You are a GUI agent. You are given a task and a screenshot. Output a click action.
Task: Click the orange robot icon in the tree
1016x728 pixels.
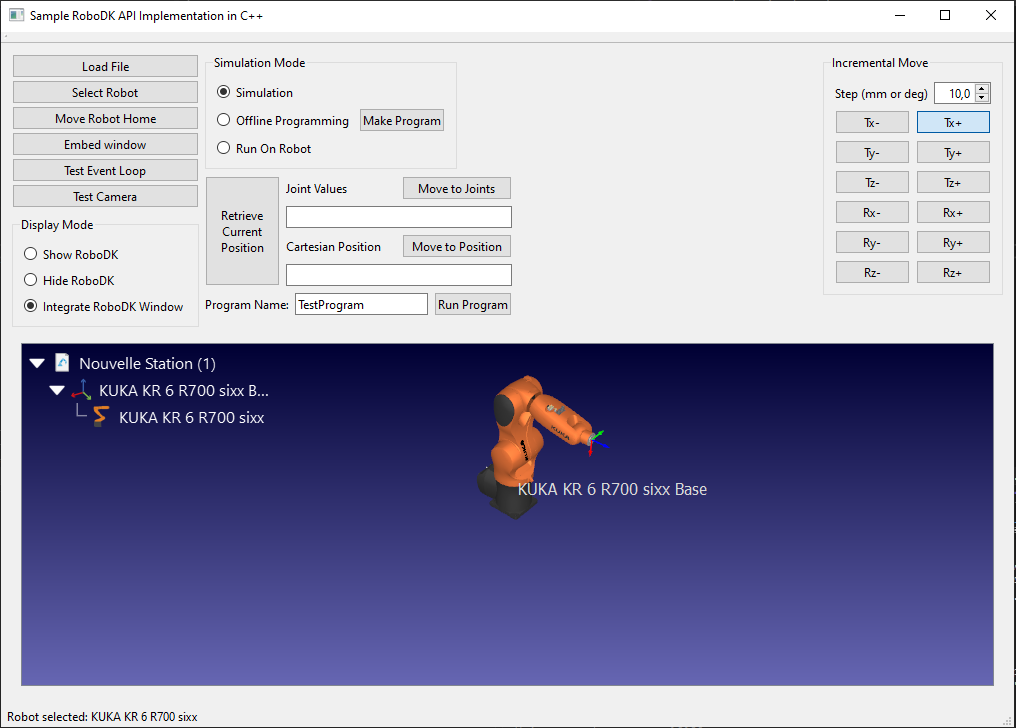pyautogui.click(x=101, y=417)
